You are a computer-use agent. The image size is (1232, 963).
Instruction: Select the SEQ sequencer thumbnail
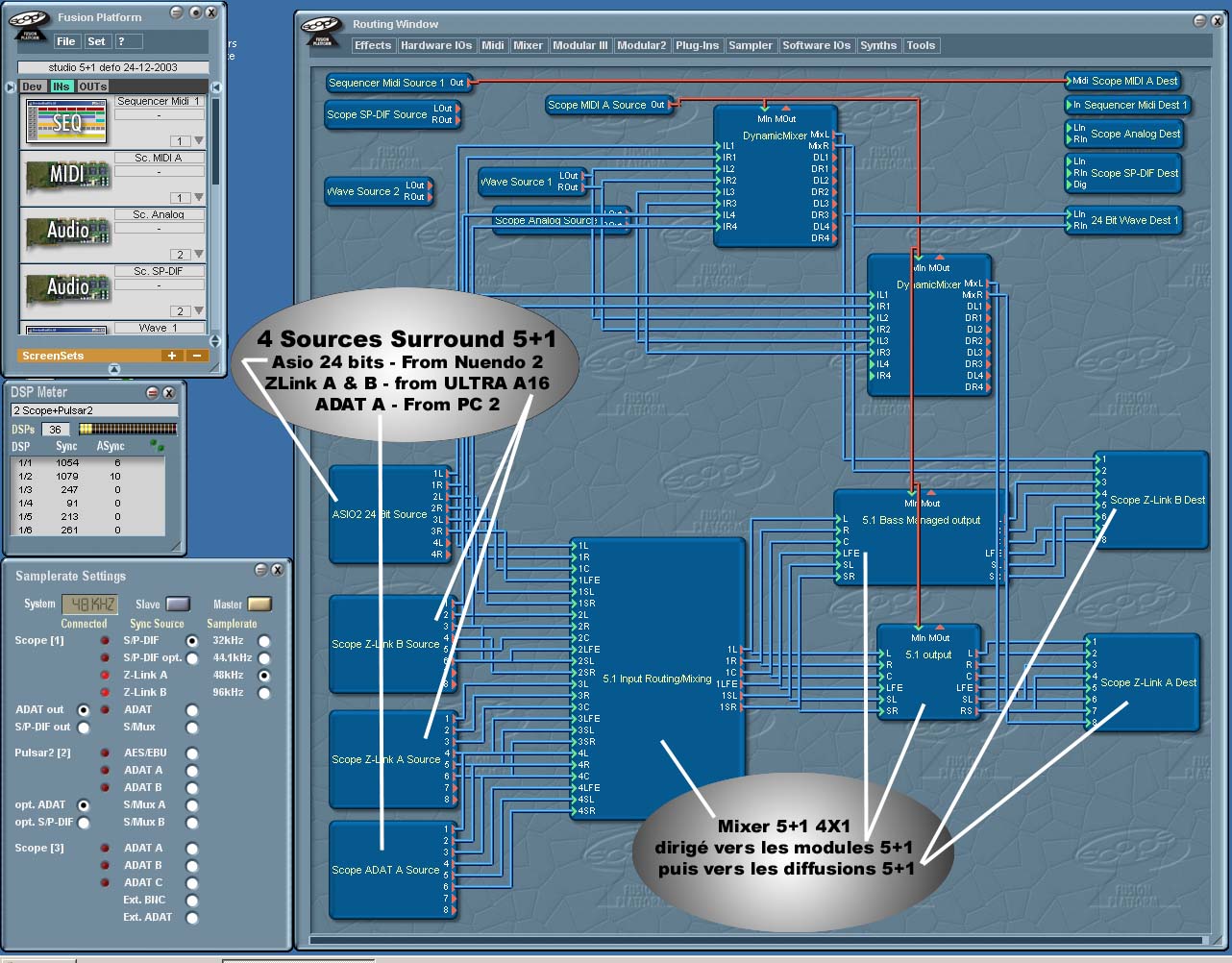click(66, 121)
